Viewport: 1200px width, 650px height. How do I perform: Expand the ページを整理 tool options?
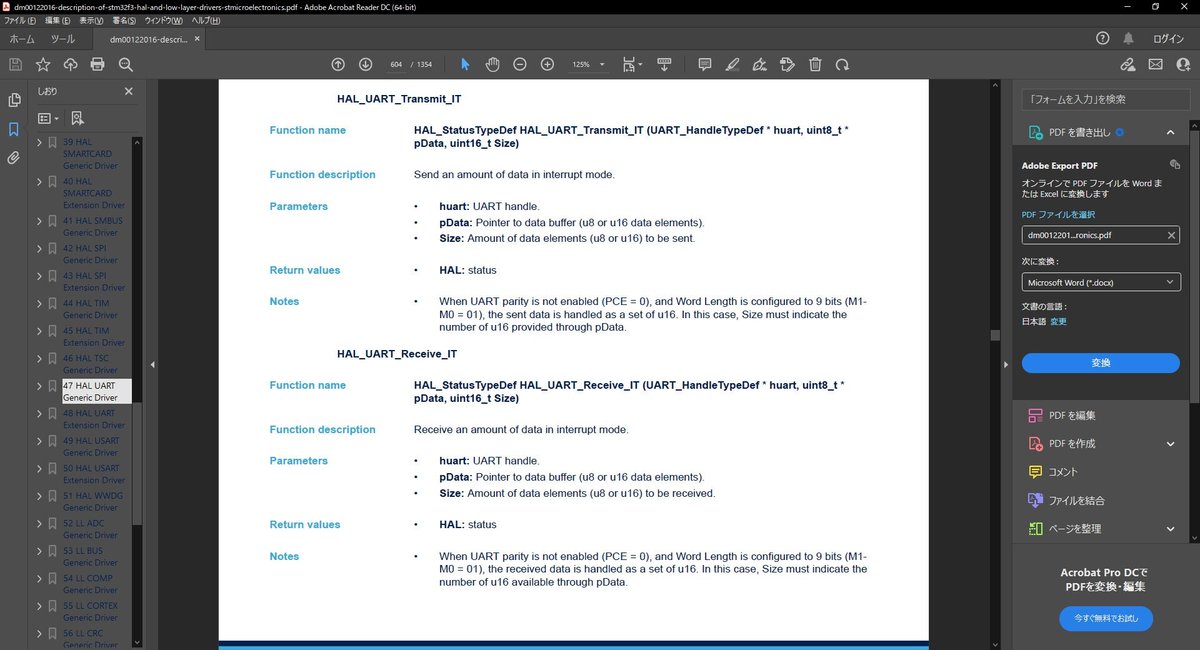coord(1170,529)
